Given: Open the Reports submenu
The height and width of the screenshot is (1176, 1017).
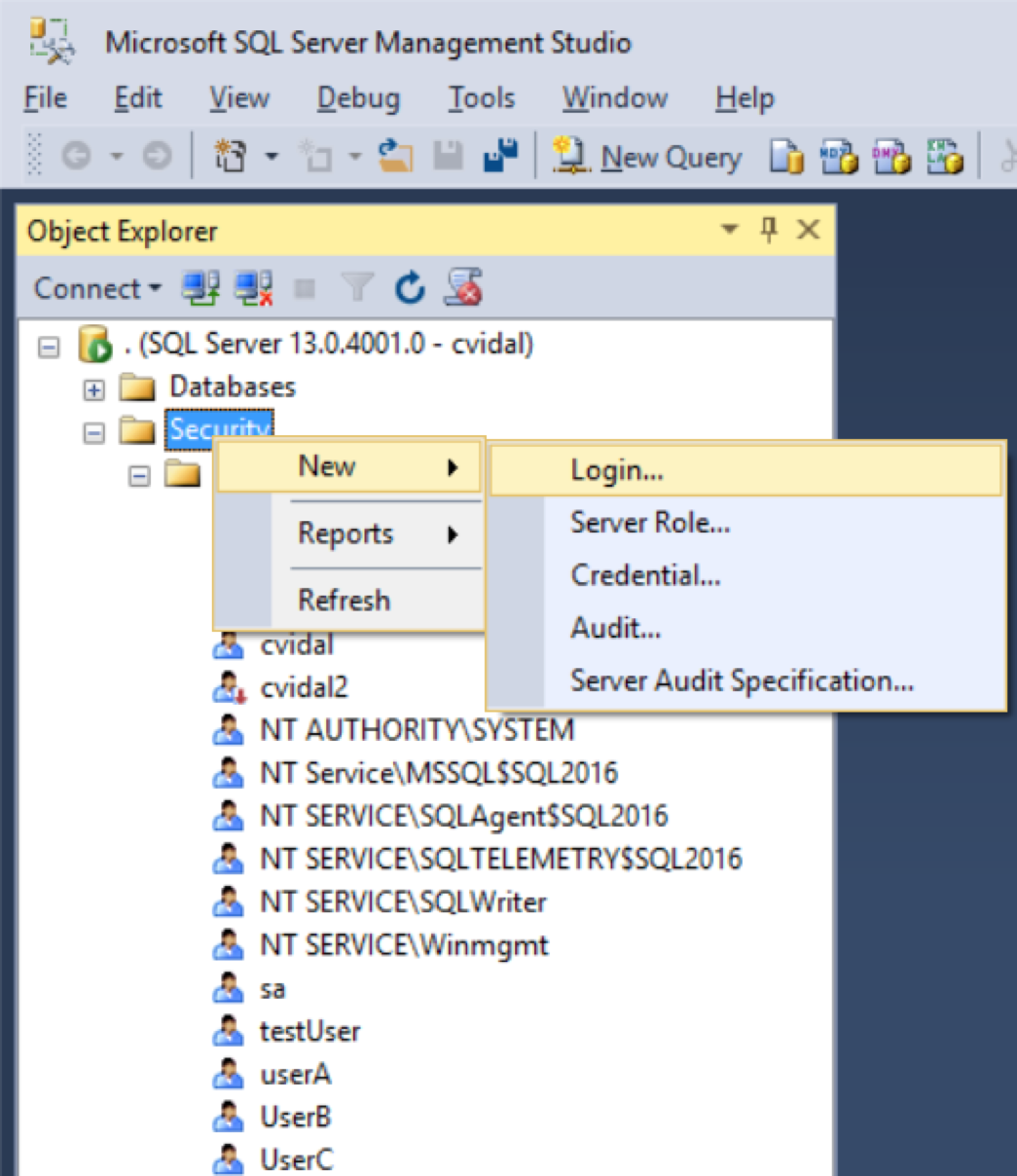Looking at the screenshot, I should 349,534.
